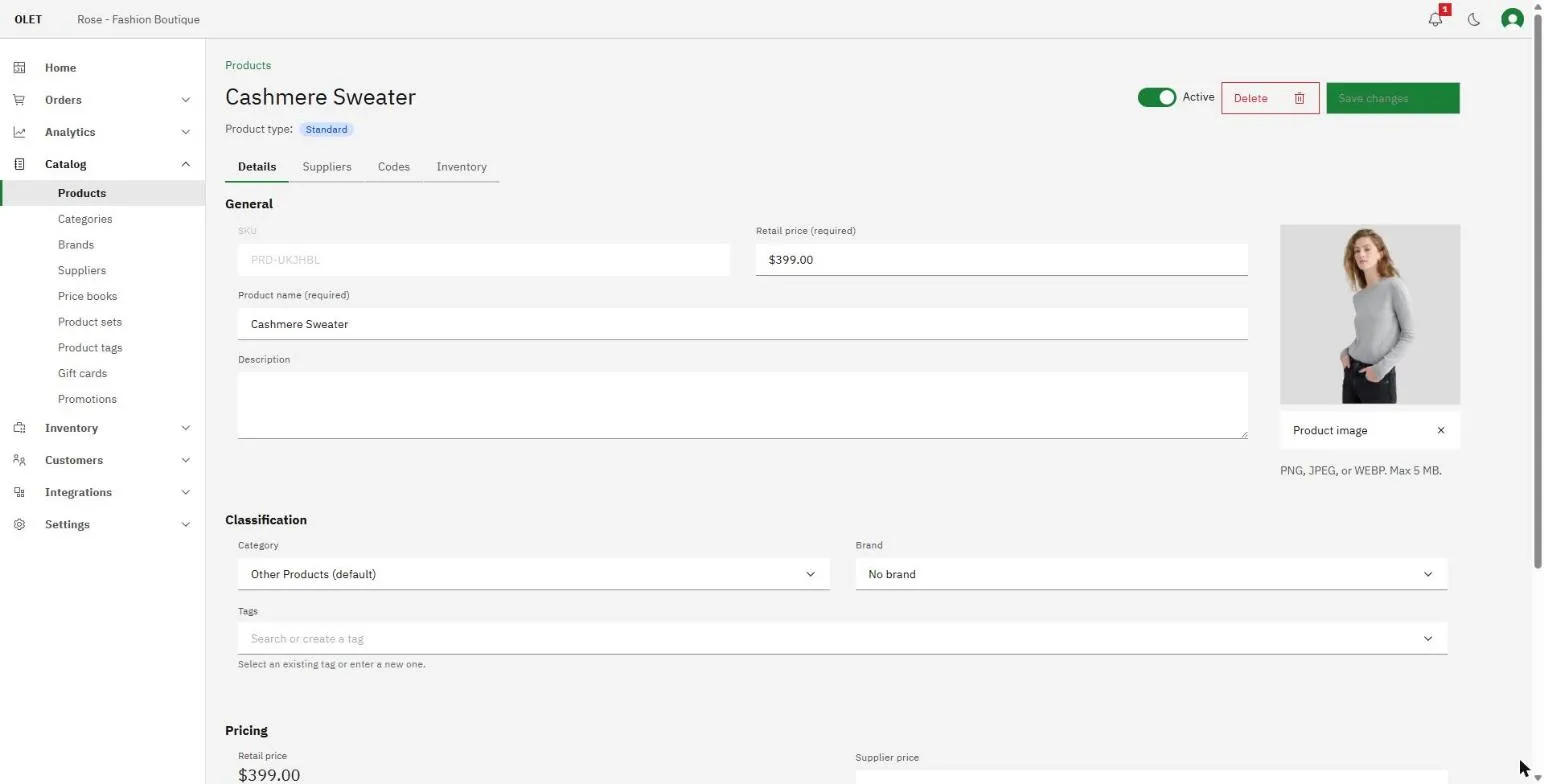Collapse the Catalog menu chevron

click(x=185, y=164)
